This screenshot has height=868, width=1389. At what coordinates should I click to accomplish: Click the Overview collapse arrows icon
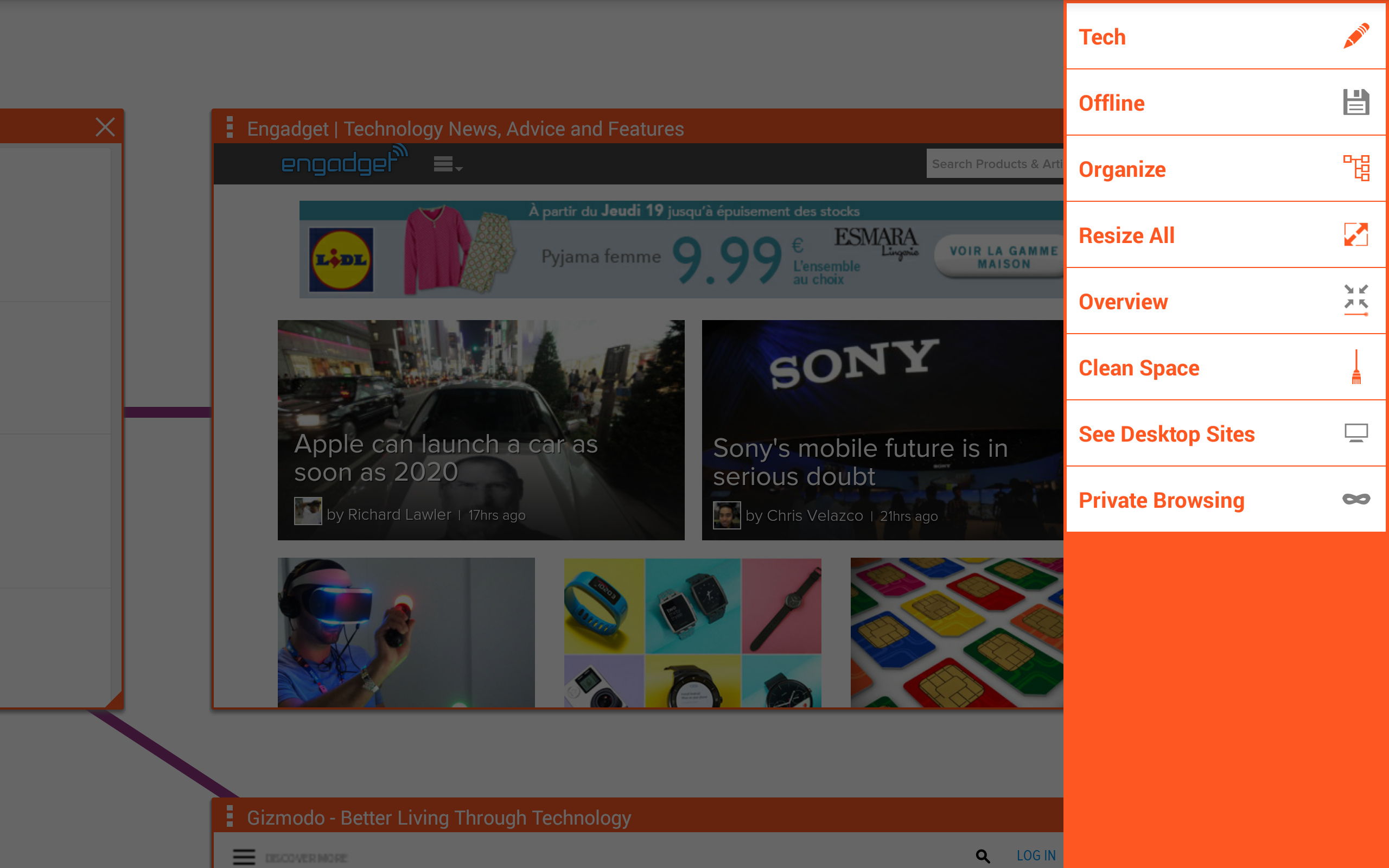[1356, 300]
